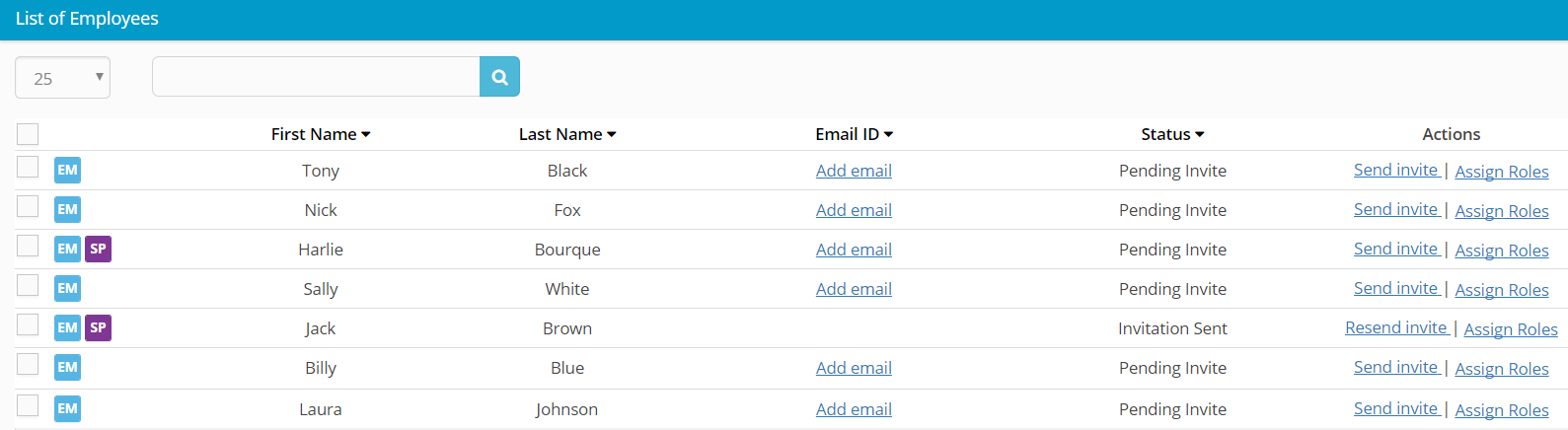Click the SP badge in Harlie's row
This screenshot has width=1568, height=430.
point(98,250)
